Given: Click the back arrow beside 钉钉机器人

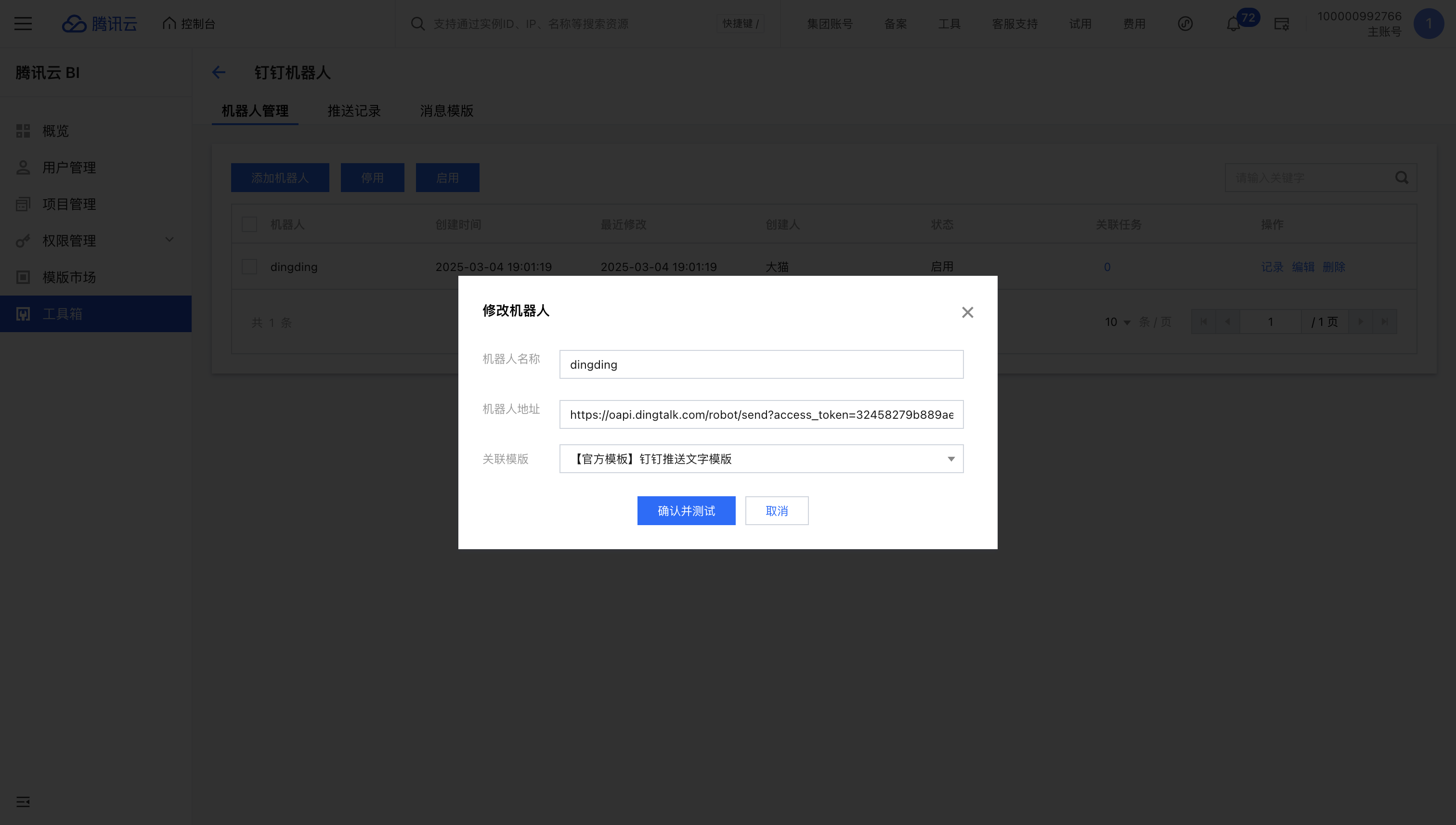Looking at the screenshot, I should pos(219,73).
